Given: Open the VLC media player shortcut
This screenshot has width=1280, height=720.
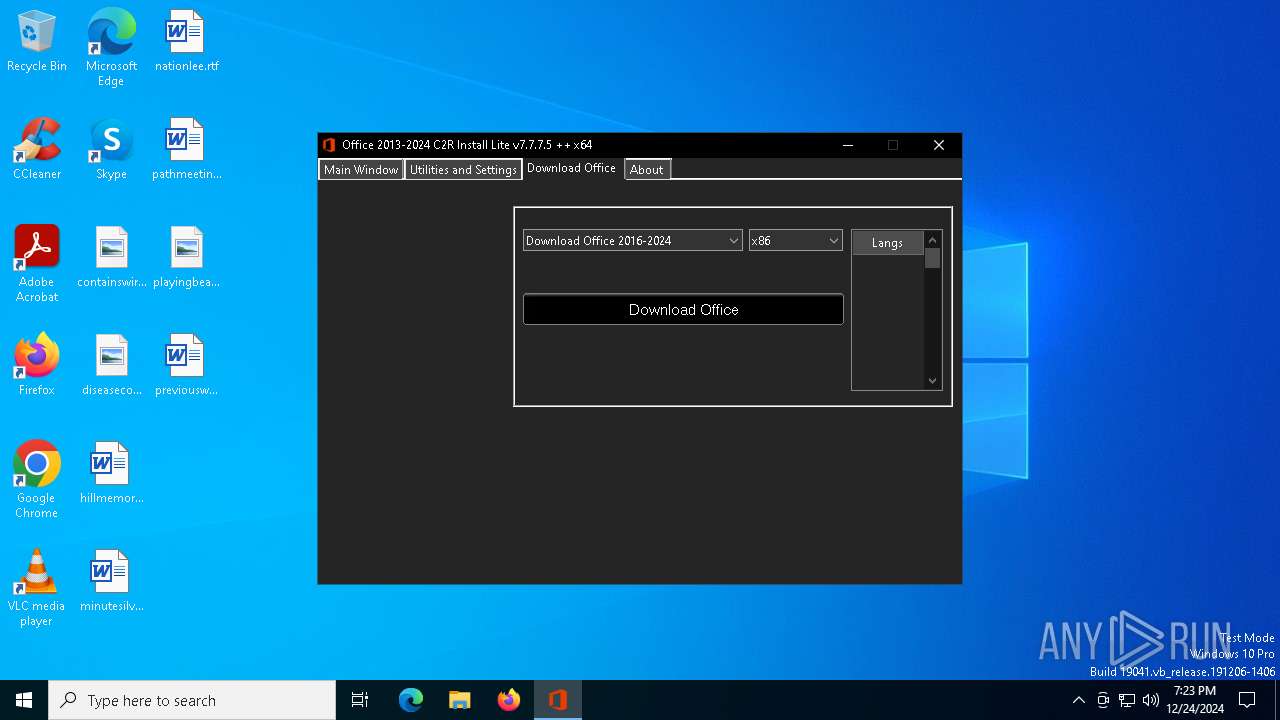Looking at the screenshot, I should point(37,588).
